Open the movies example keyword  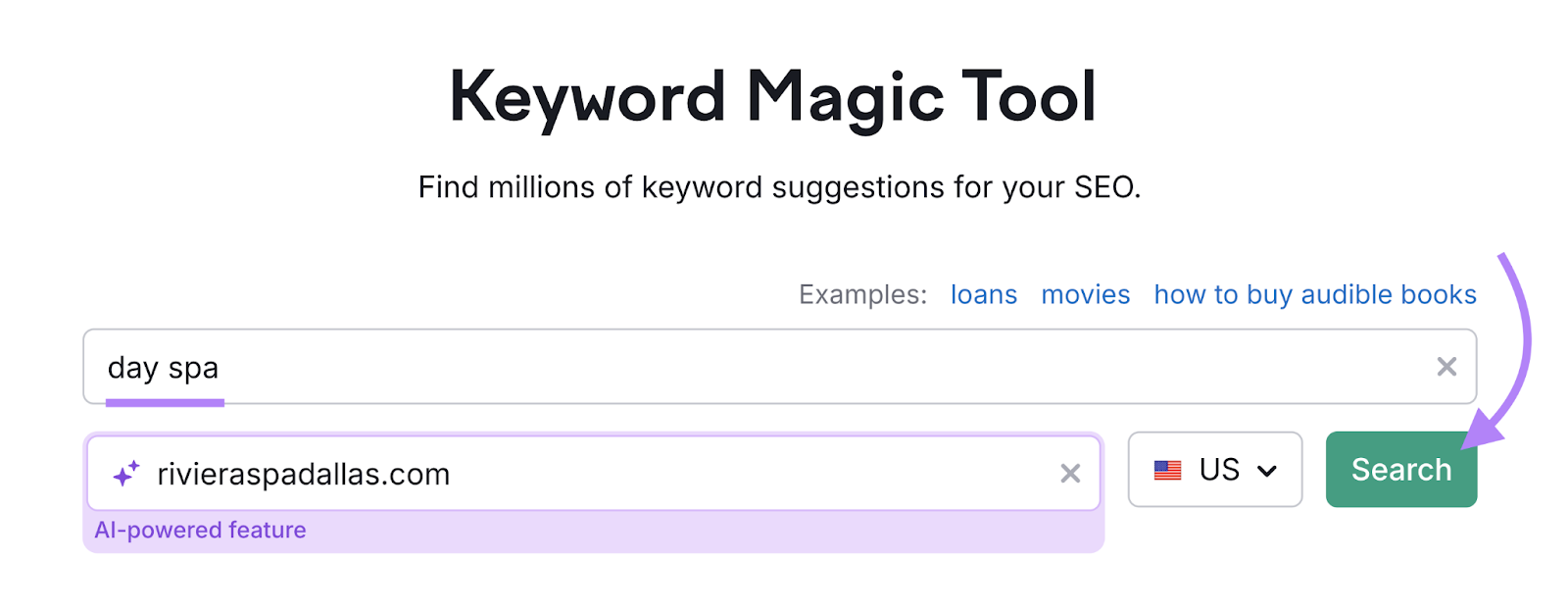[x=1085, y=294]
